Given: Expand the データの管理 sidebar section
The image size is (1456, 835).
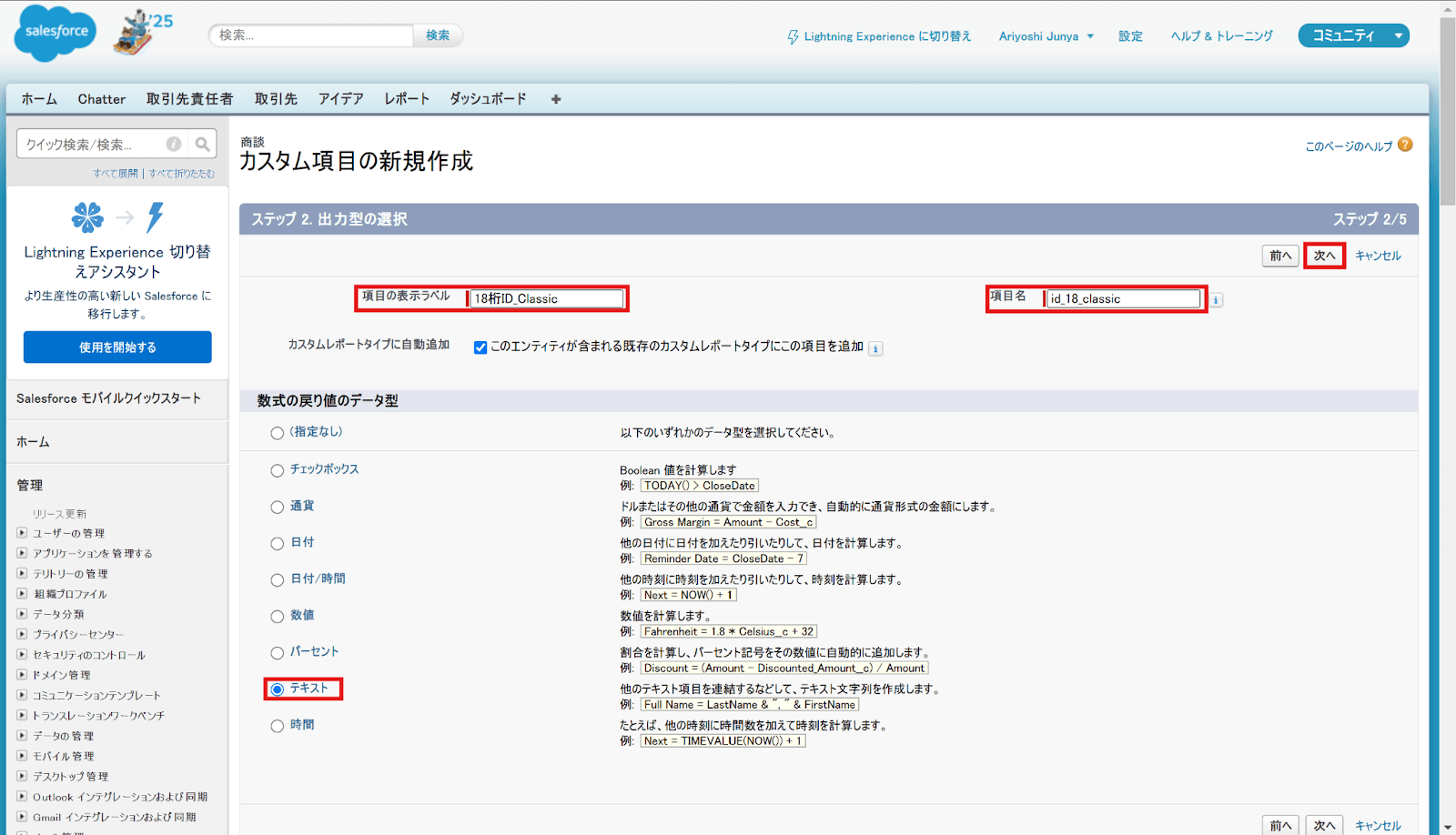Looking at the screenshot, I should point(23,736).
